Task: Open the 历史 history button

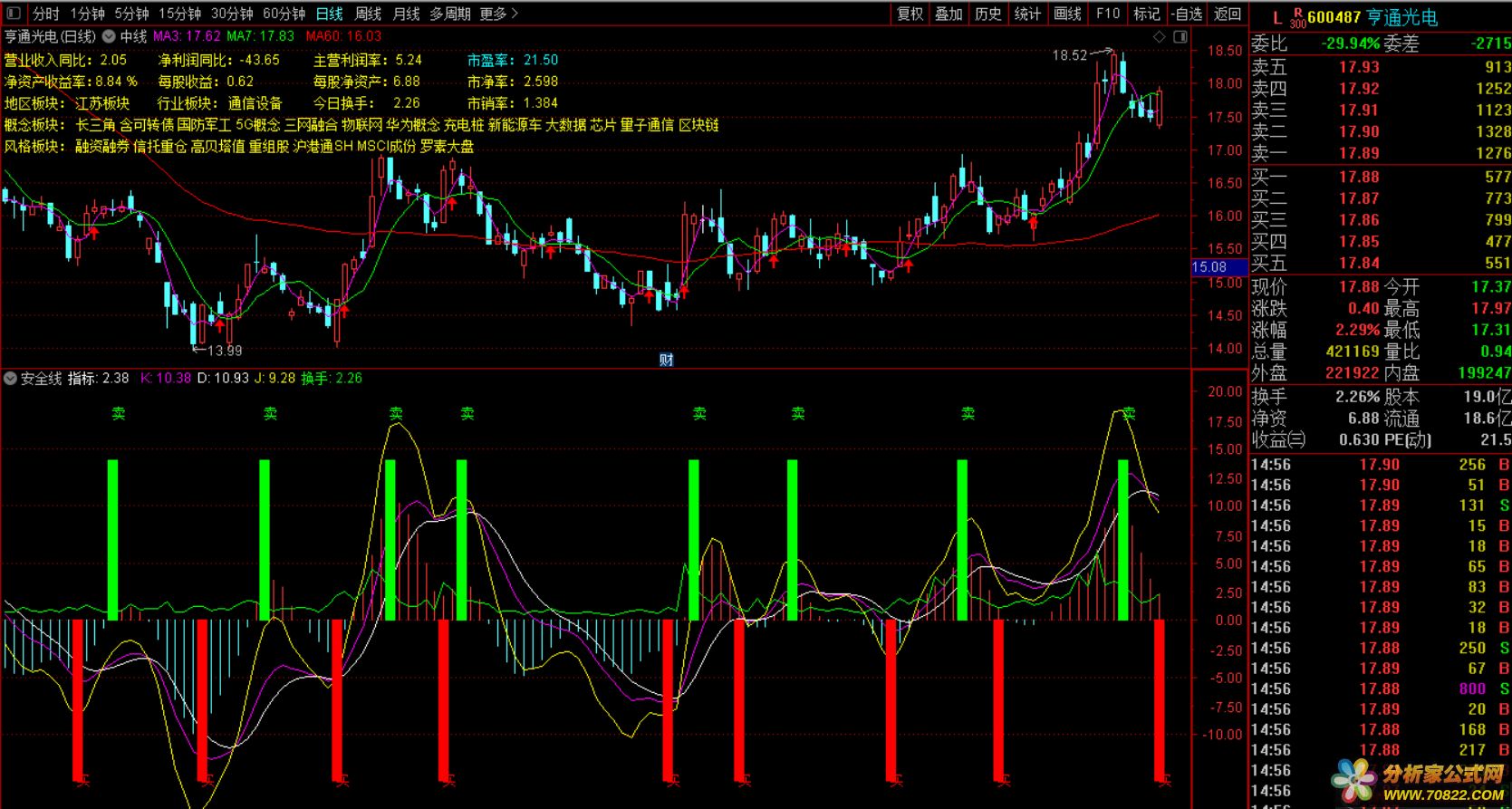Action: tap(988, 14)
